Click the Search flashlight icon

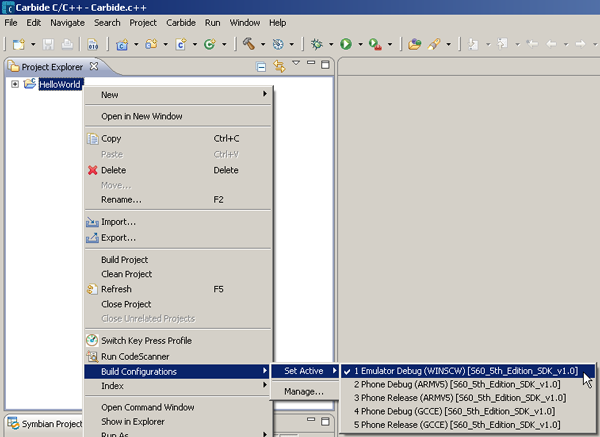point(434,44)
